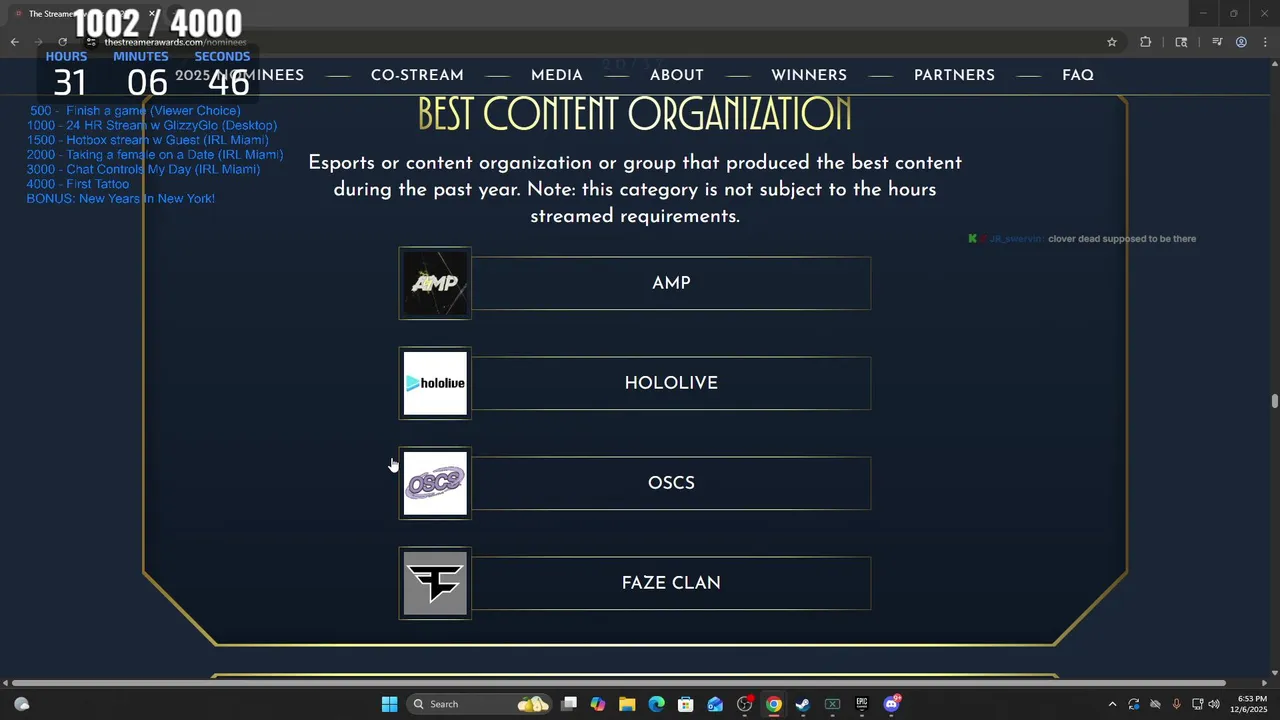Open the Xbox app taskbar icon
The width and height of the screenshot is (1280, 720).
(832, 704)
